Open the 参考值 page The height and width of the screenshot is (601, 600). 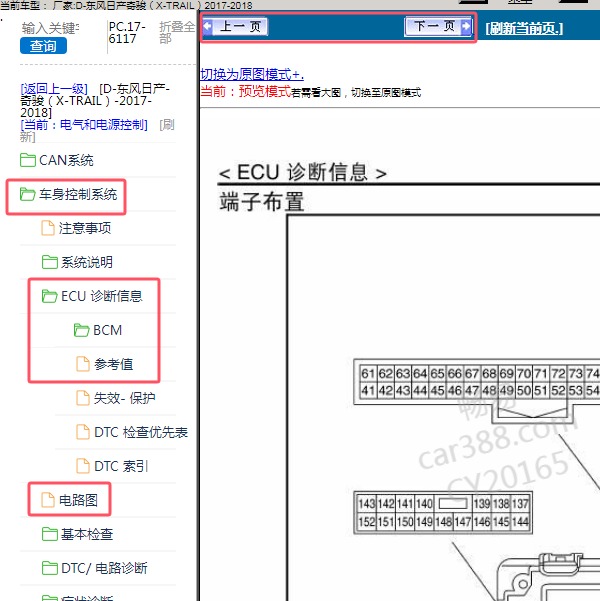(x=113, y=364)
